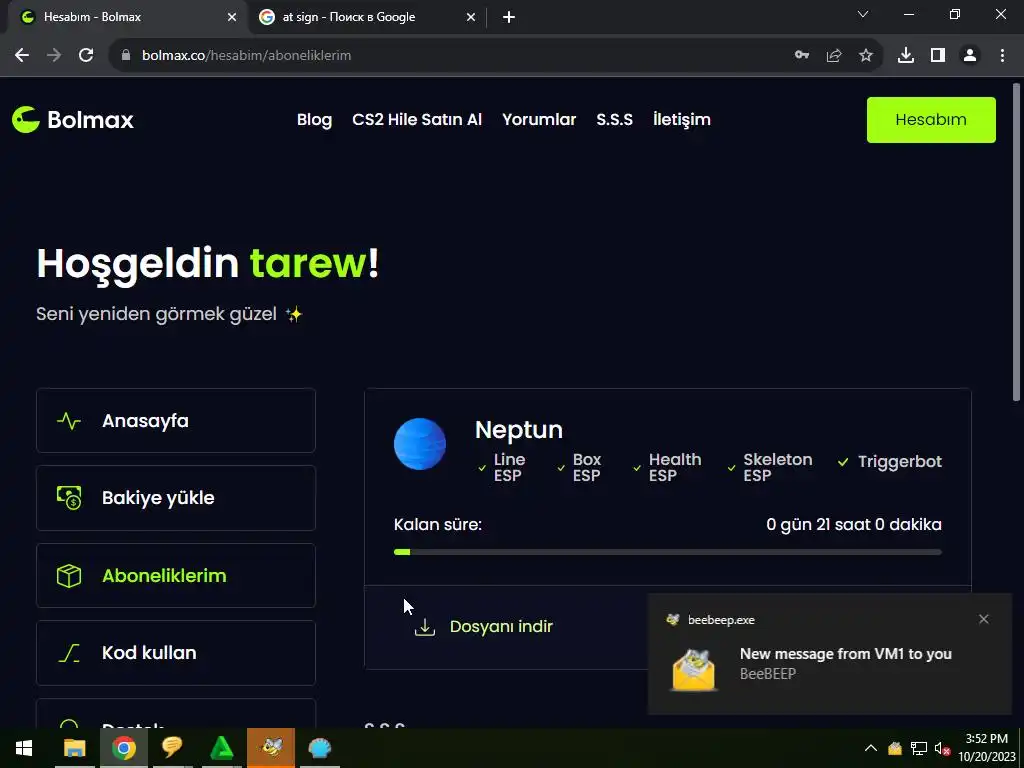Viewport: 1024px width, 768px height.
Task: Close the Hesabım - Bolmax tab
Action: pyautogui.click(x=232, y=18)
